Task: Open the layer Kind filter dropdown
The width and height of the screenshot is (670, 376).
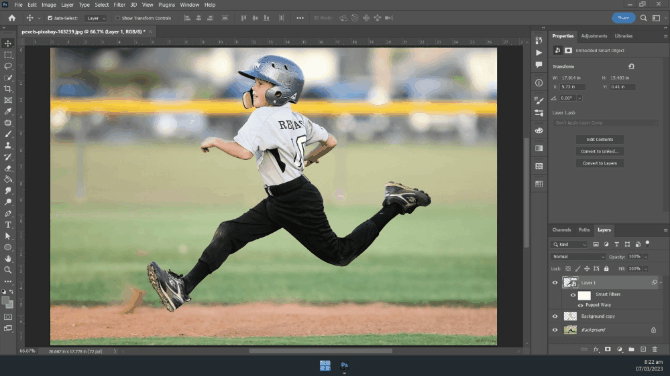Action: coord(570,244)
